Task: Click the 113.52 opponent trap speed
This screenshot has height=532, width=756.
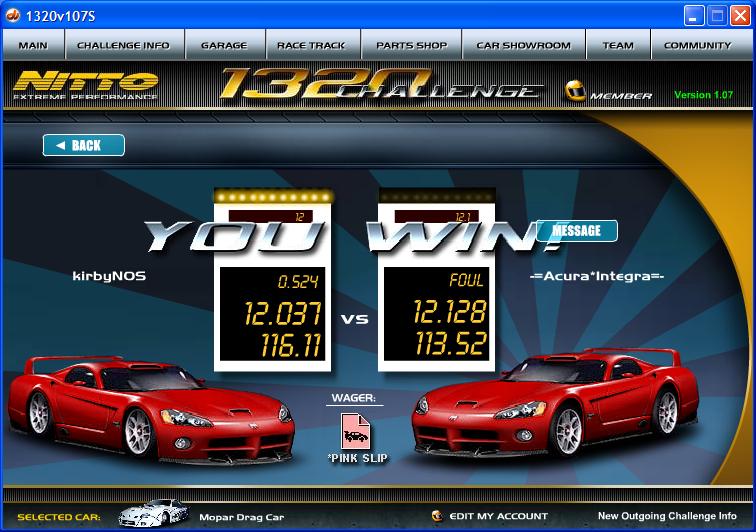Action: [x=450, y=343]
